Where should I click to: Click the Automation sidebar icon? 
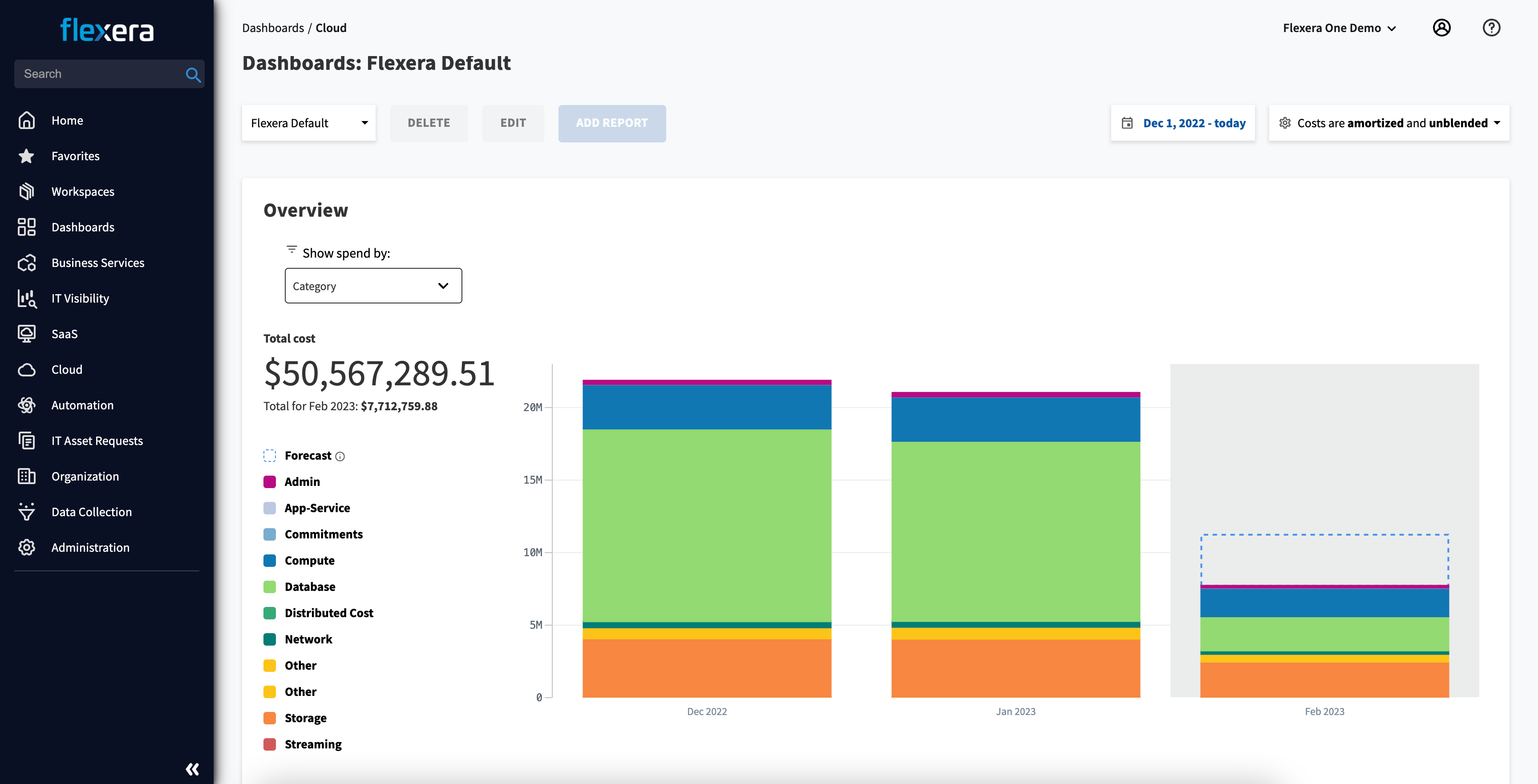[x=27, y=405]
